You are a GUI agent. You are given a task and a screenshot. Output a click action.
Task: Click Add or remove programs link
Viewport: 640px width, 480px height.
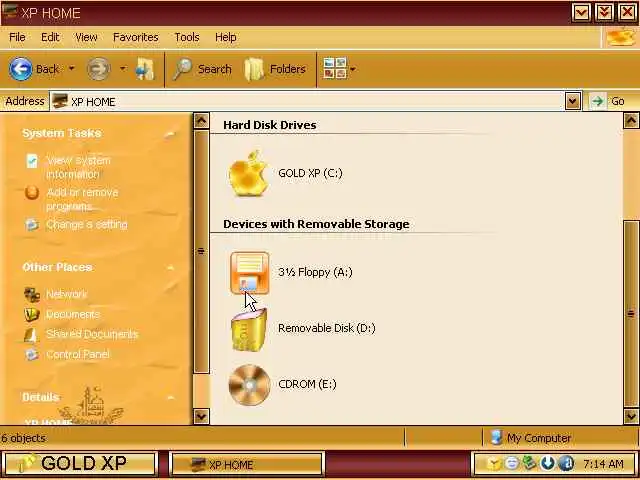(x=82, y=199)
